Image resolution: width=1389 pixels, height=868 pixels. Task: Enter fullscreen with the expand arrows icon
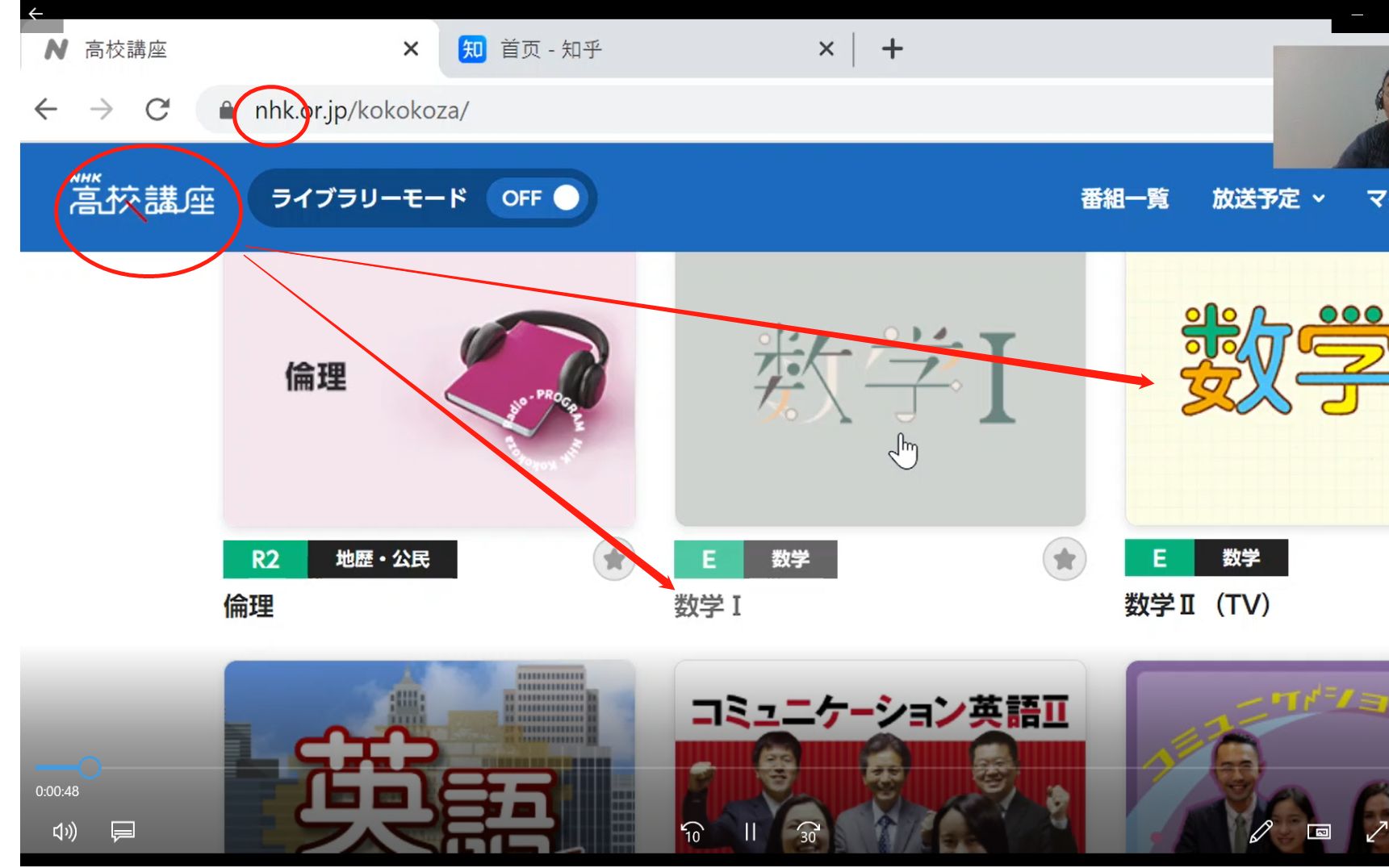pyautogui.click(x=1374, y=832)
